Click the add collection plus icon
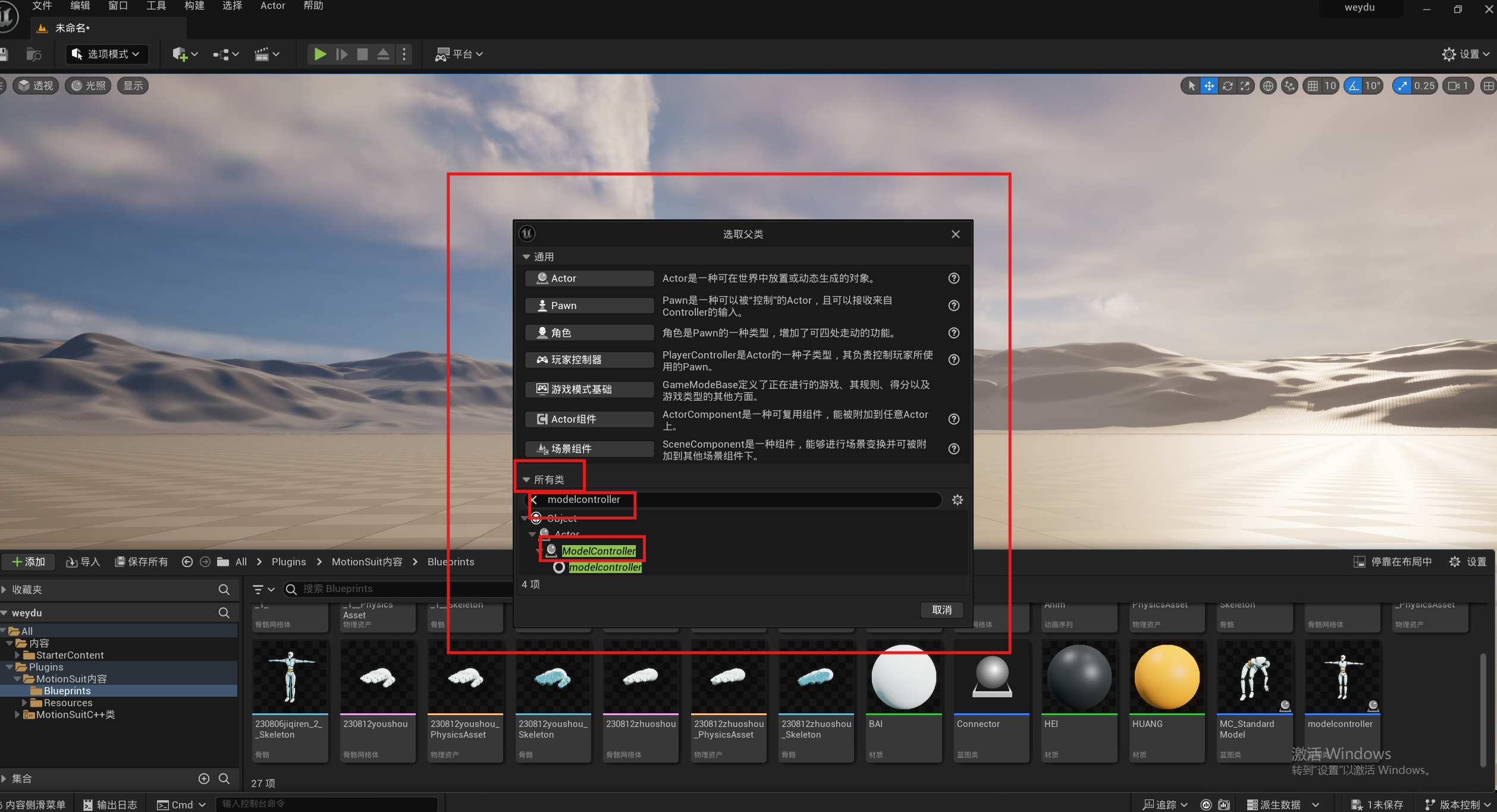Image resolution: width=1497 pixels, height=812 pixels. click(204, 778)
